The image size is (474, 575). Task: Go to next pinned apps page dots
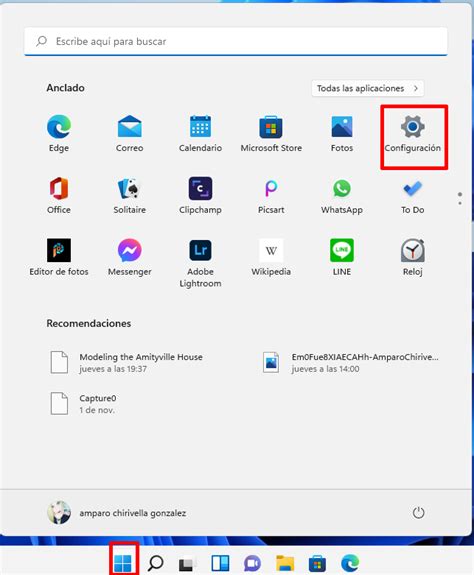click(460, 198)
